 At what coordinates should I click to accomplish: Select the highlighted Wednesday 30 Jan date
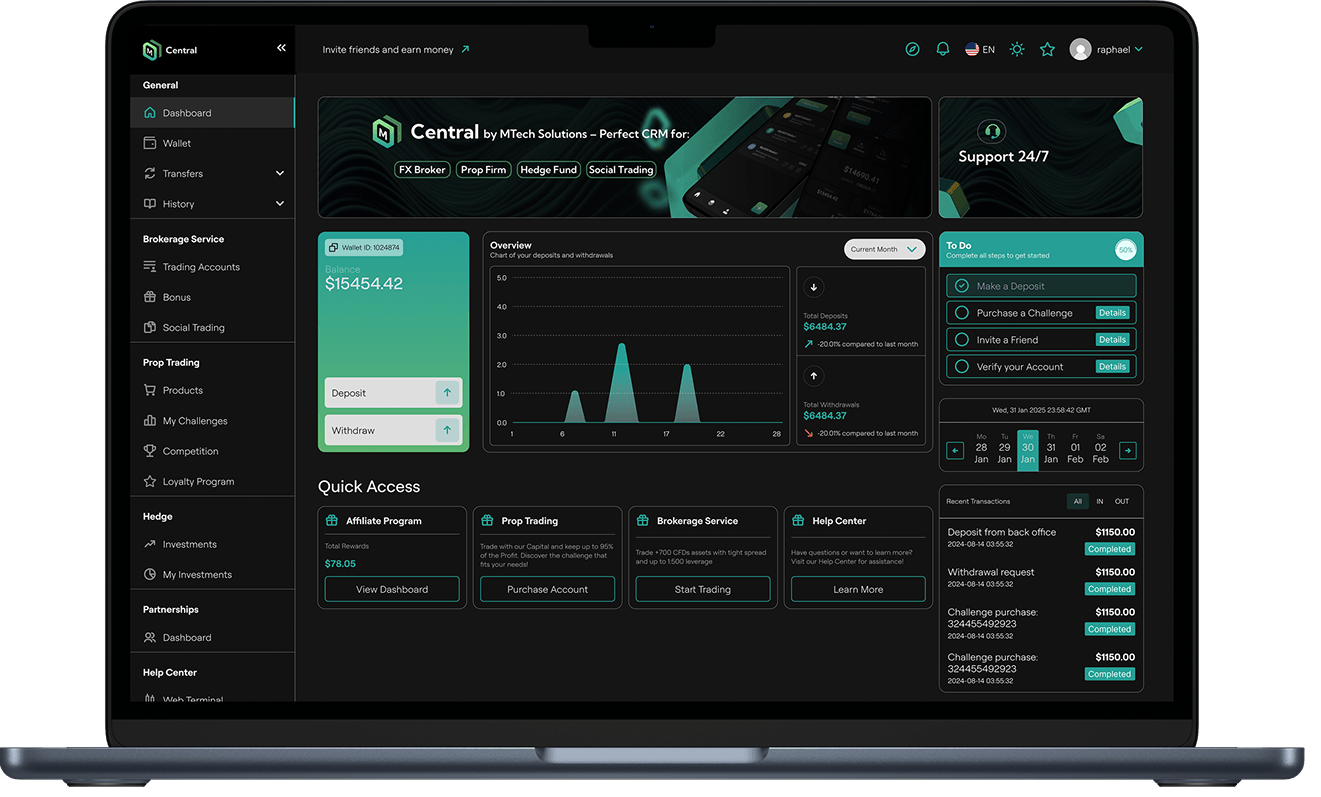pyautogui.click(x=1028, y=450)
